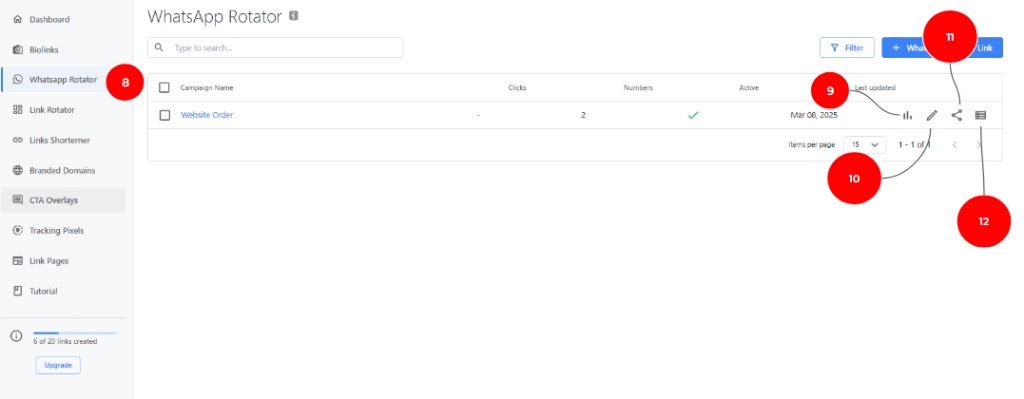
Task: Select all campaigns with header checkbox
Action: (x=165, y=88)
